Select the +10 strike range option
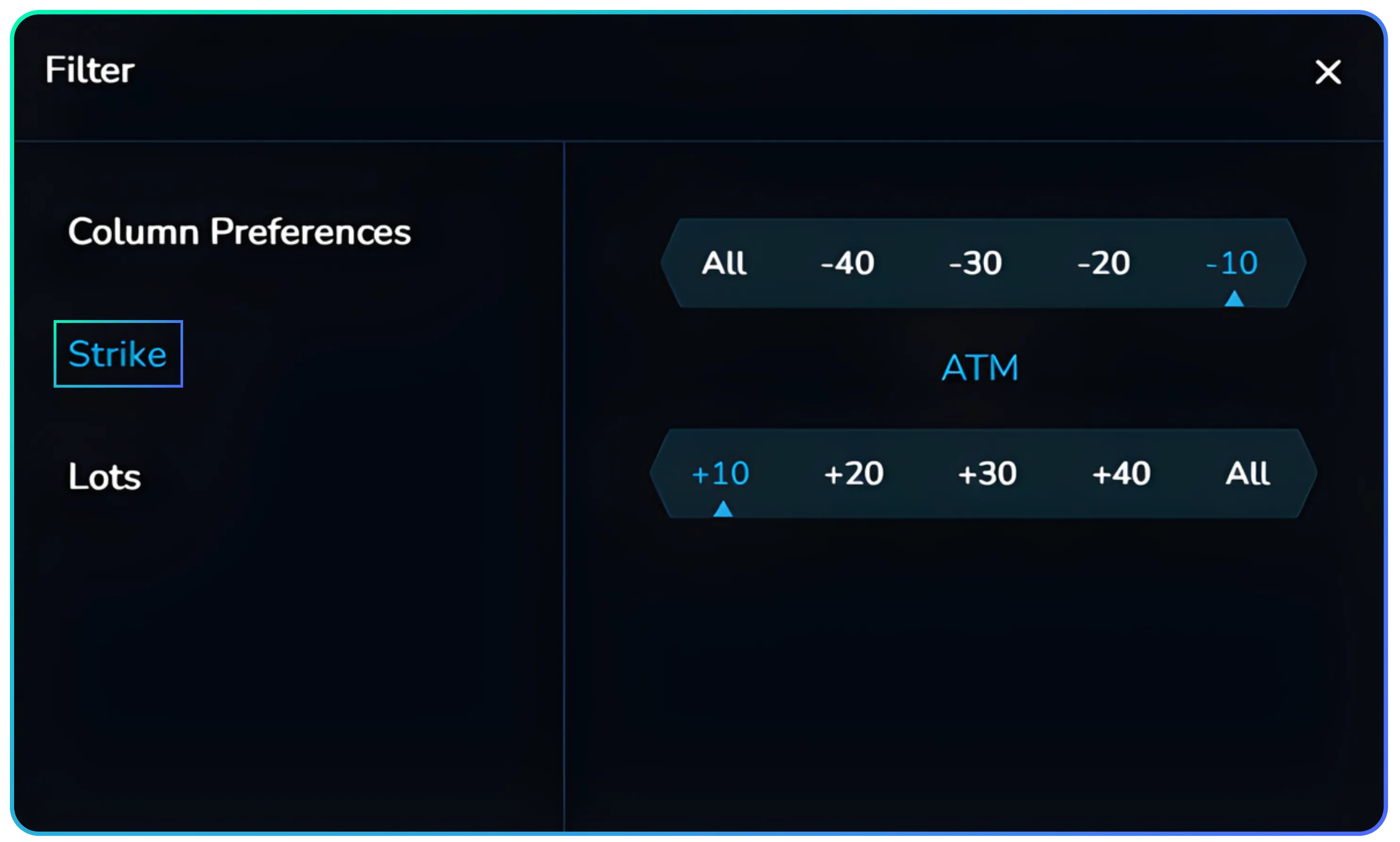Screen dimensions: 1400x842 click(720, 473)
